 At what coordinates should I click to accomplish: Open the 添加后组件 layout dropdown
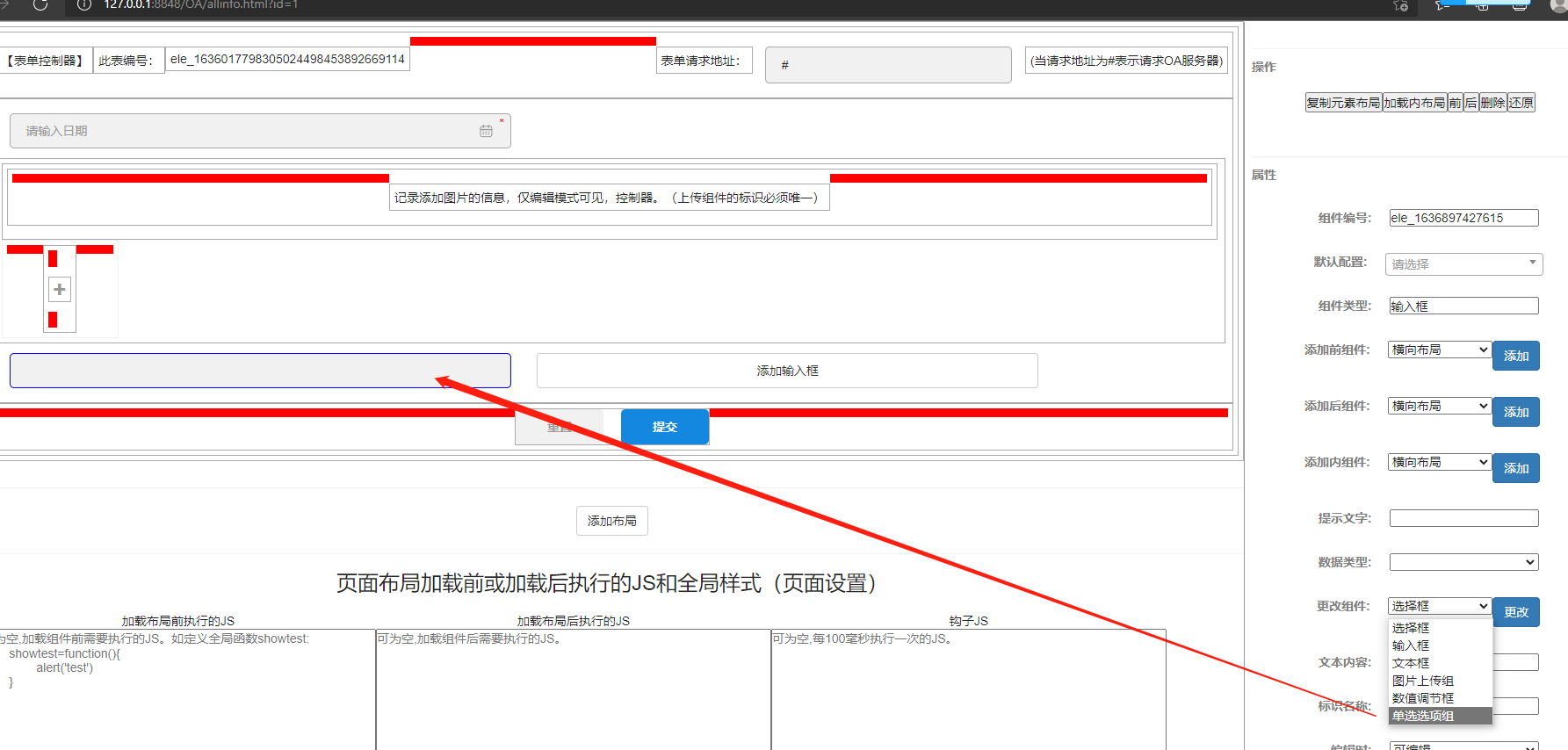pos(1440,406)
